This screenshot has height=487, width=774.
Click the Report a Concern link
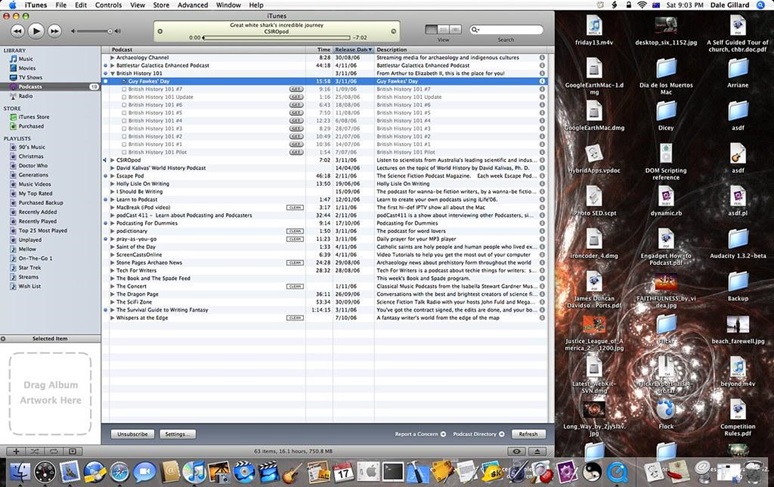[x=420, y=434]
